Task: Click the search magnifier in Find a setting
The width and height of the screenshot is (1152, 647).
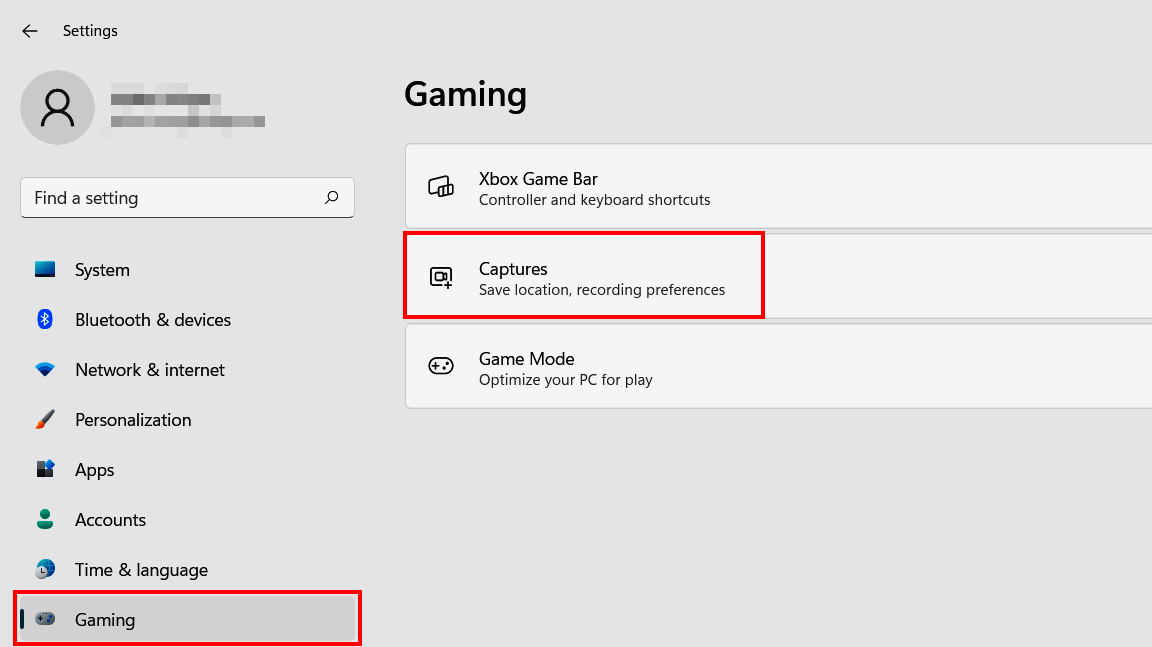Action: point(331,197)
